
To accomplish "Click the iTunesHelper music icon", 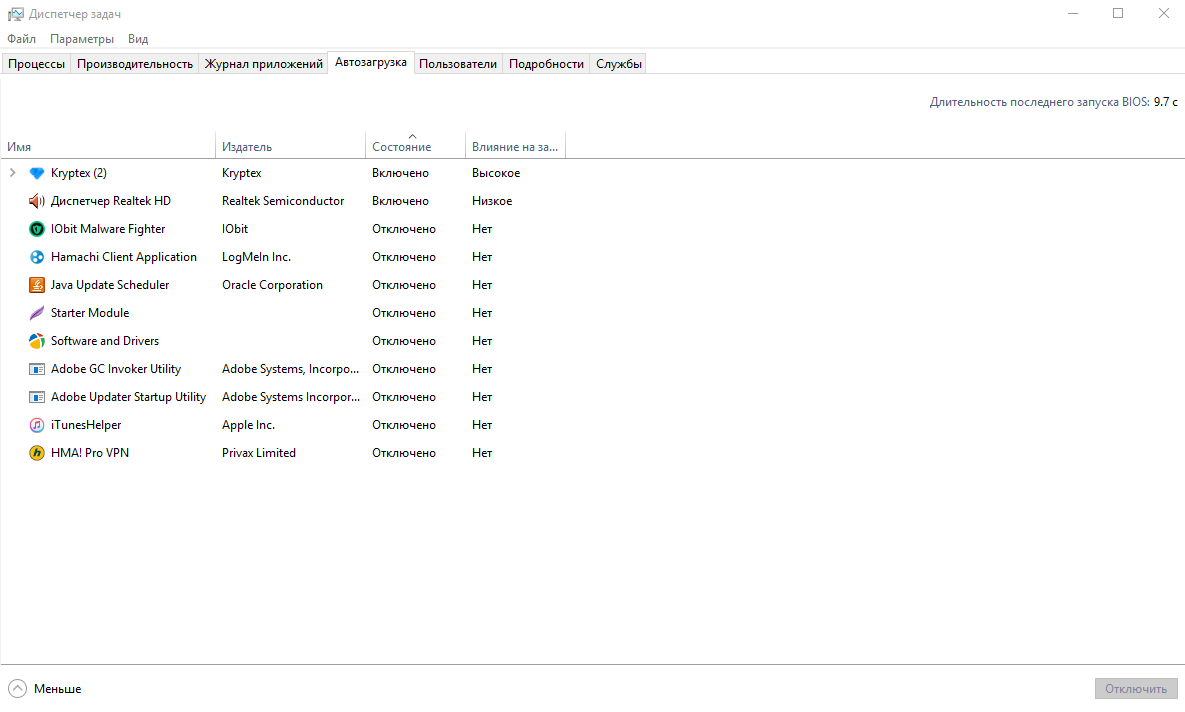I will [36, 425].
